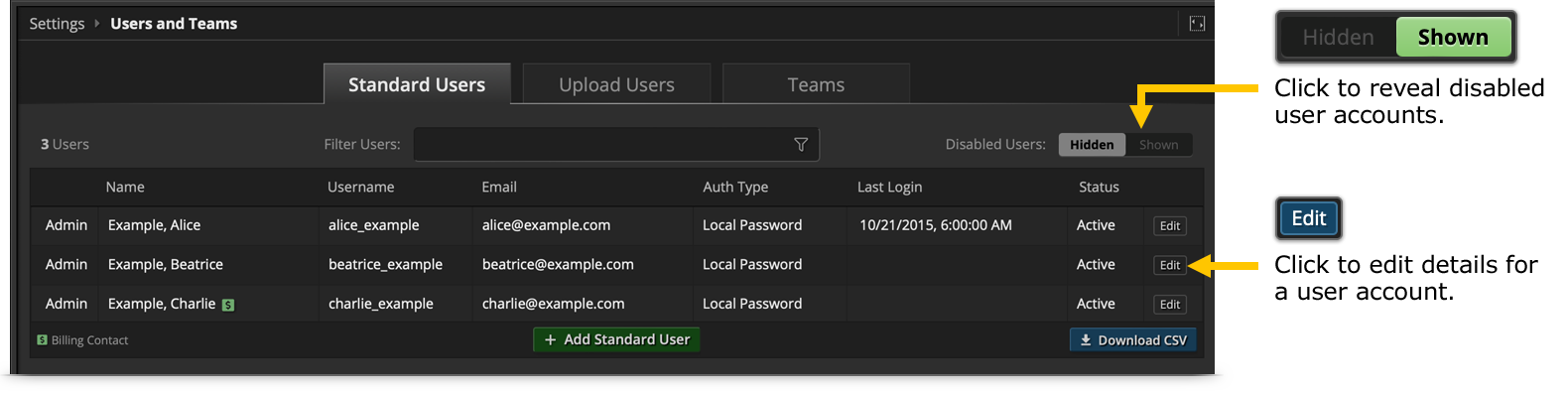Sort the table by Last Login column
The height and width of the screenshot is (393, 1568).
pos(889,187)
